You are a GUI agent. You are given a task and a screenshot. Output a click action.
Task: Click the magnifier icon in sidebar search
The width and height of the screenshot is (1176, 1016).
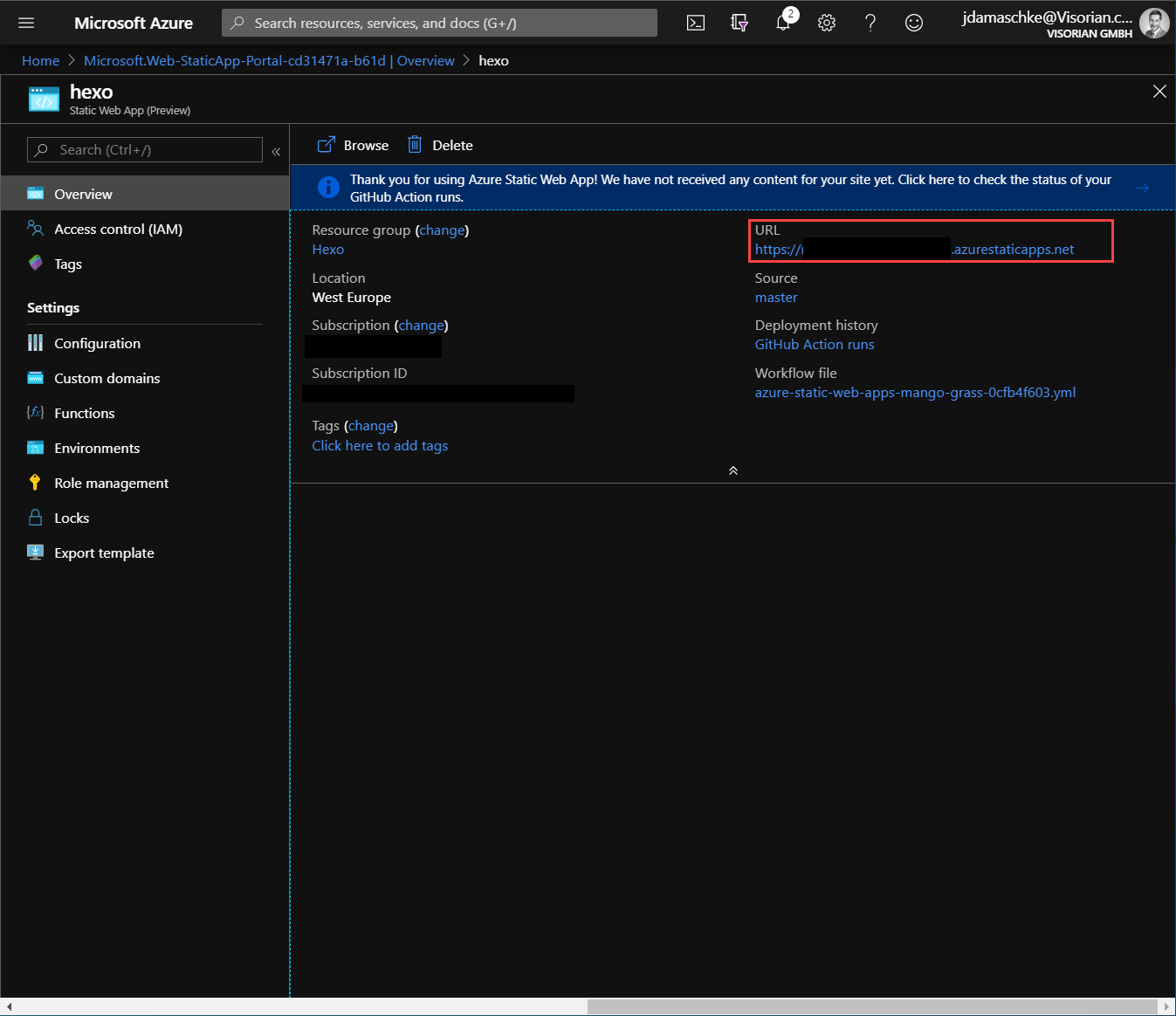coord(41,150)
